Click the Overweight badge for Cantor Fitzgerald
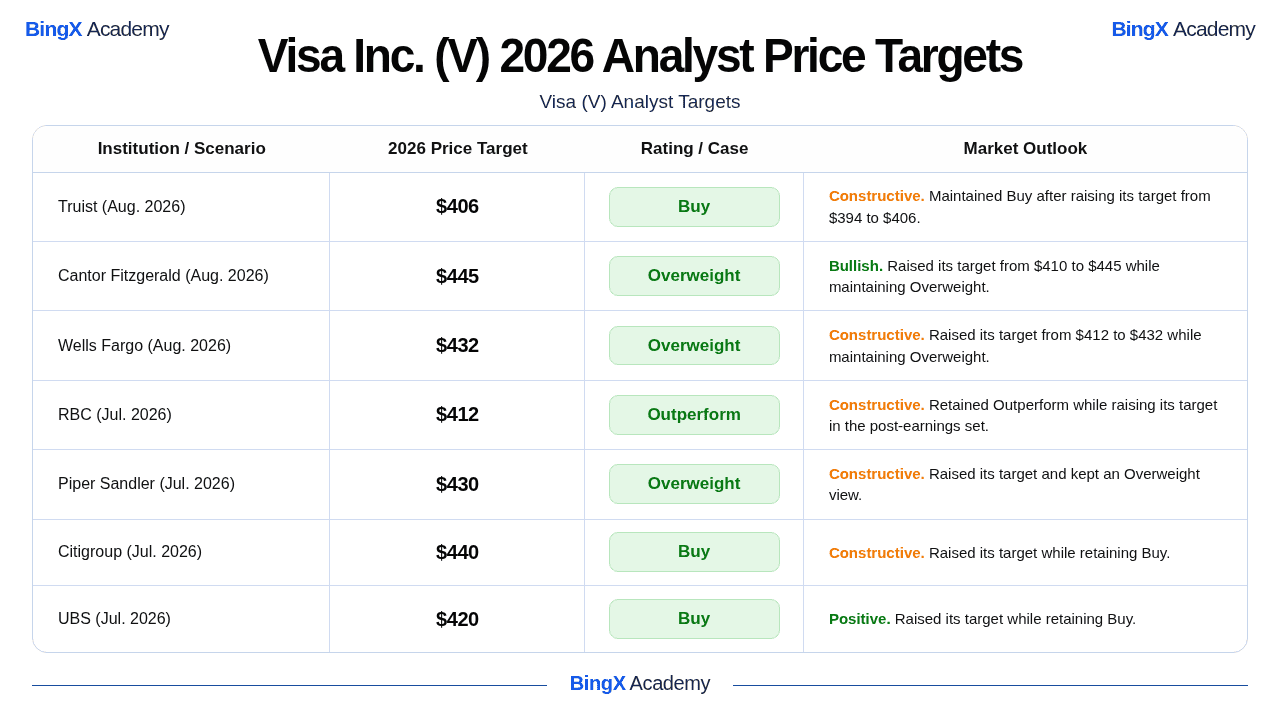1280x720 pixels. pyautogui.click(x=694, y=276)
